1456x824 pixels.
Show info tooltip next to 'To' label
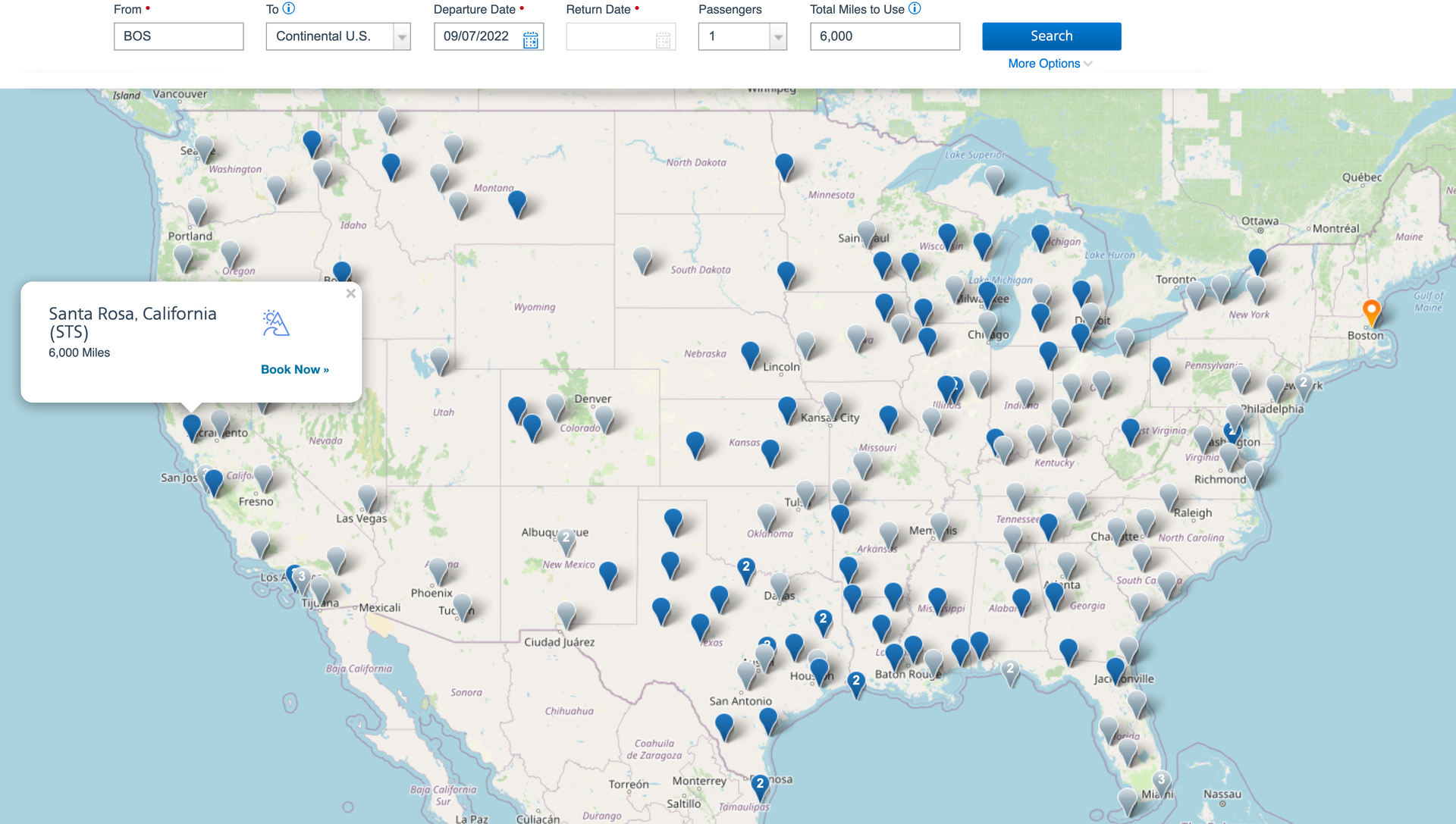(289, 8)
